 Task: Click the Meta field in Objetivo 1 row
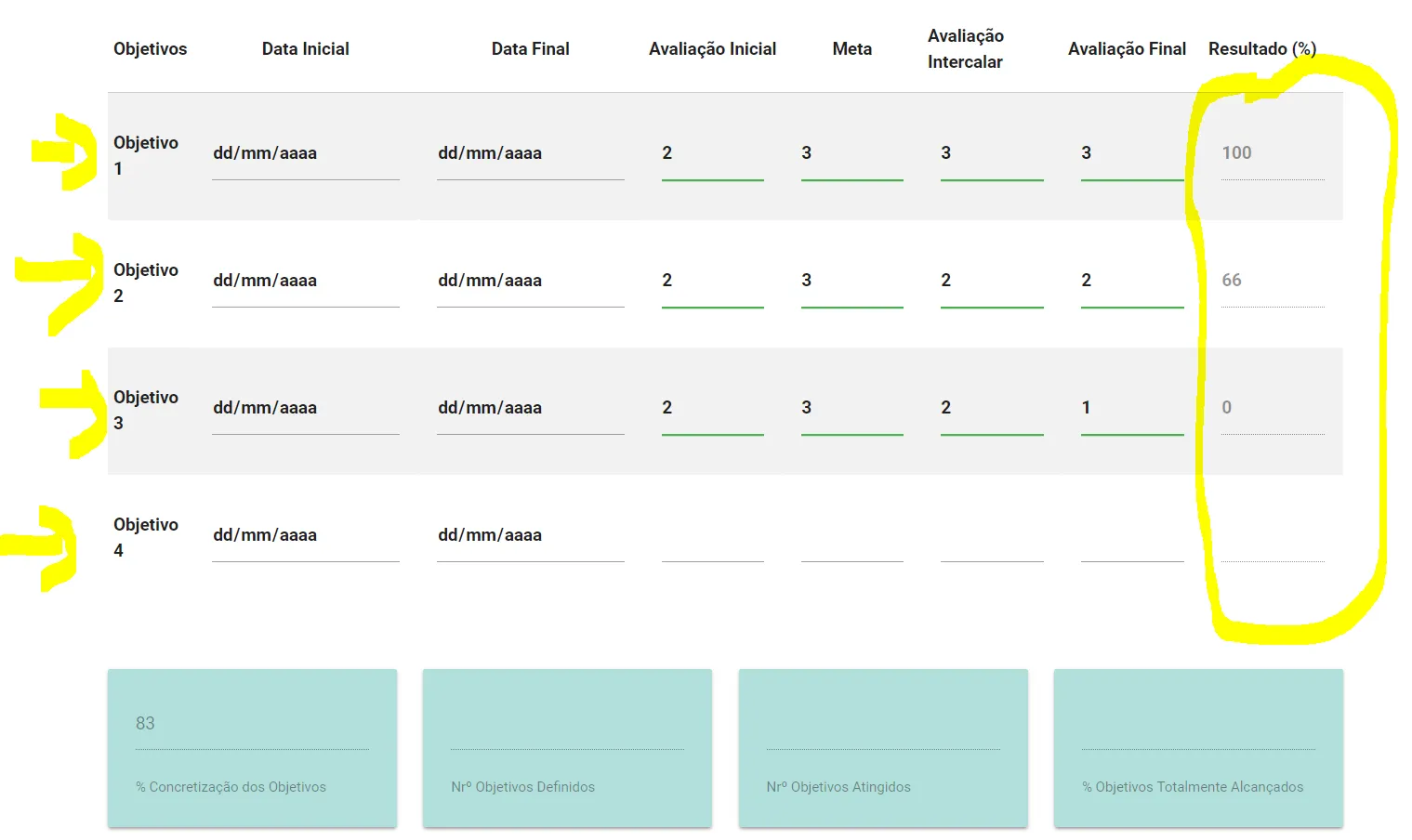(x=851, y=153)
